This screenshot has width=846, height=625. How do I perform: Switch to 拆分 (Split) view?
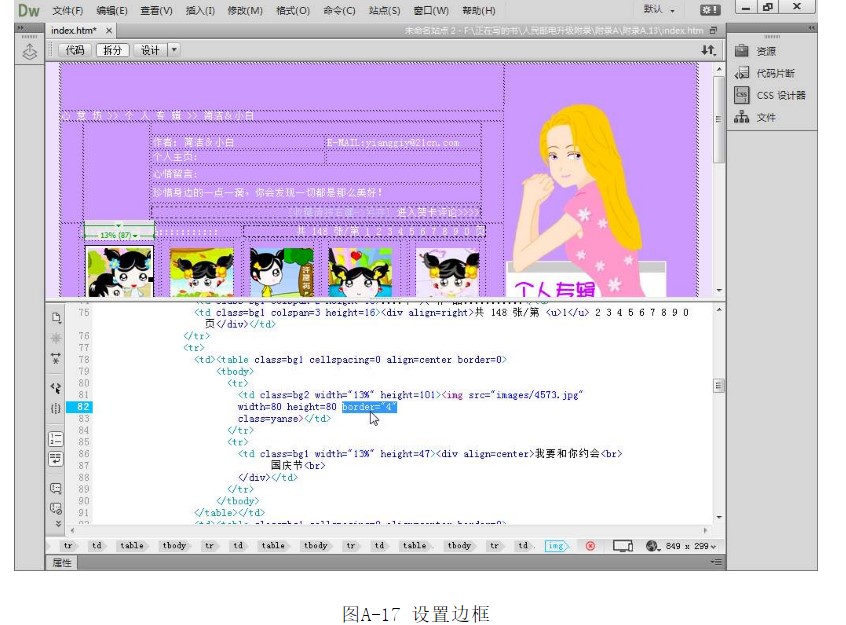pyautogui.click(x=112, y=49)
